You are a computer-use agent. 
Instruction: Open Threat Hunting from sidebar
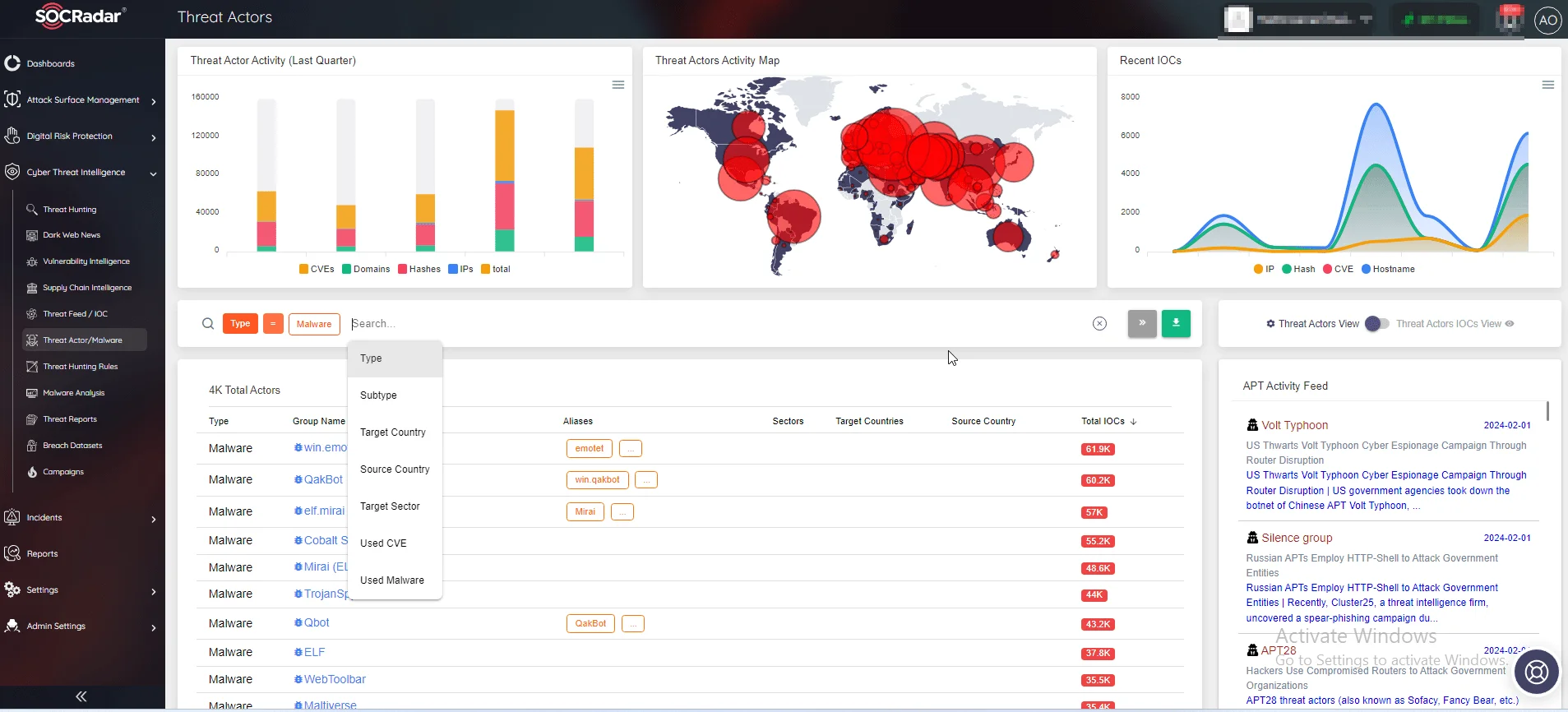pos(69,210)
